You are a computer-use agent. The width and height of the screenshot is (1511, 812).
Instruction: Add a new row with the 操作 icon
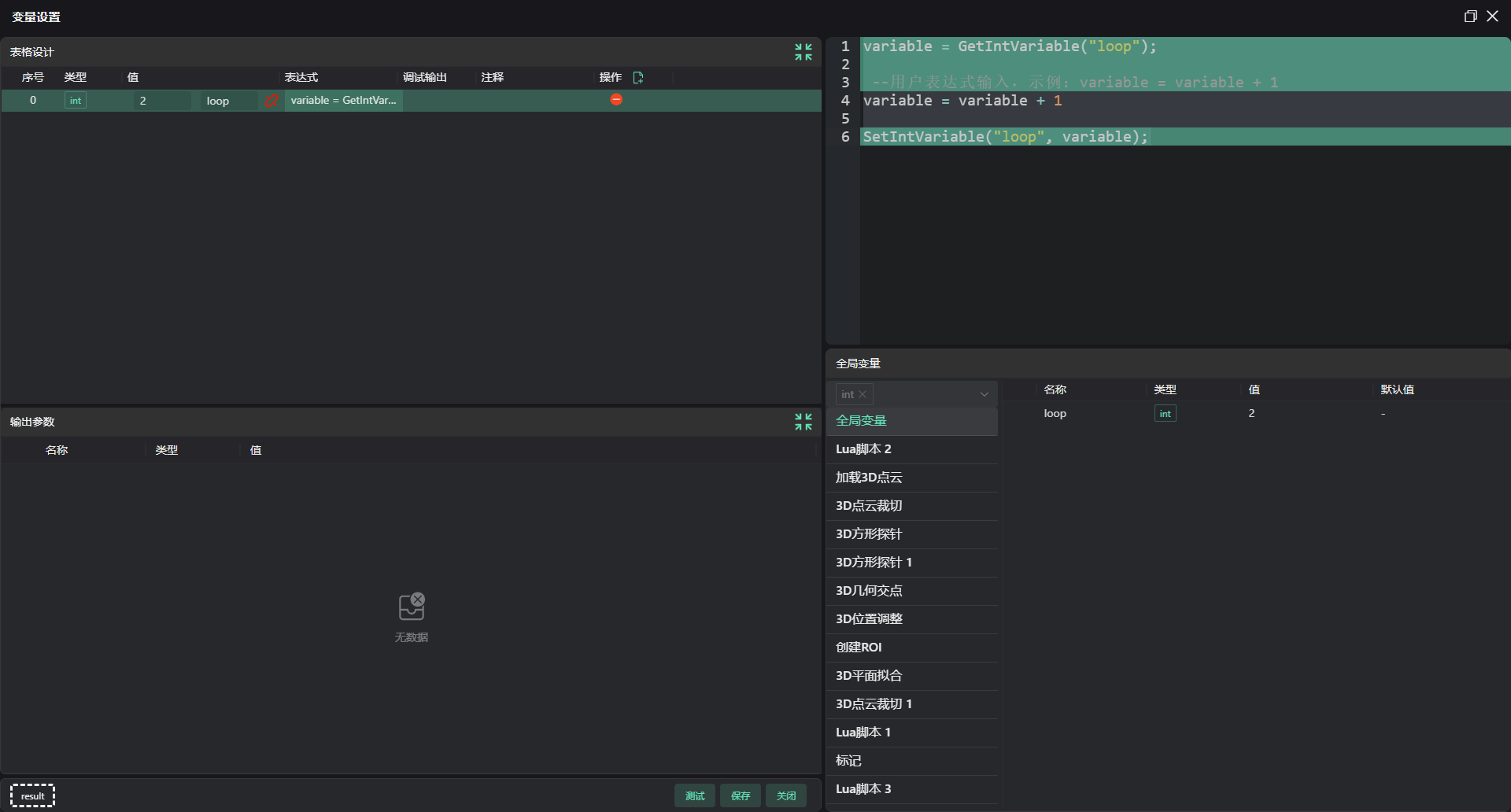tap(638, 77)
